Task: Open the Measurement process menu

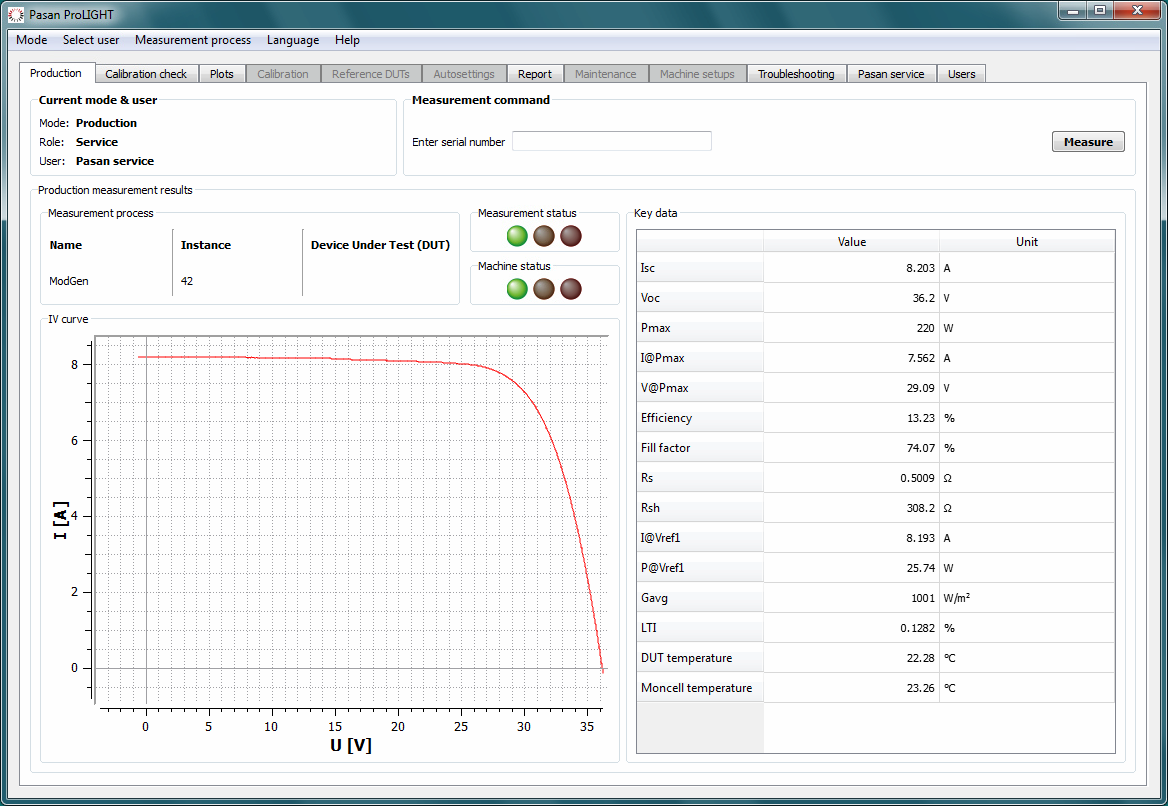Action: 193,40
